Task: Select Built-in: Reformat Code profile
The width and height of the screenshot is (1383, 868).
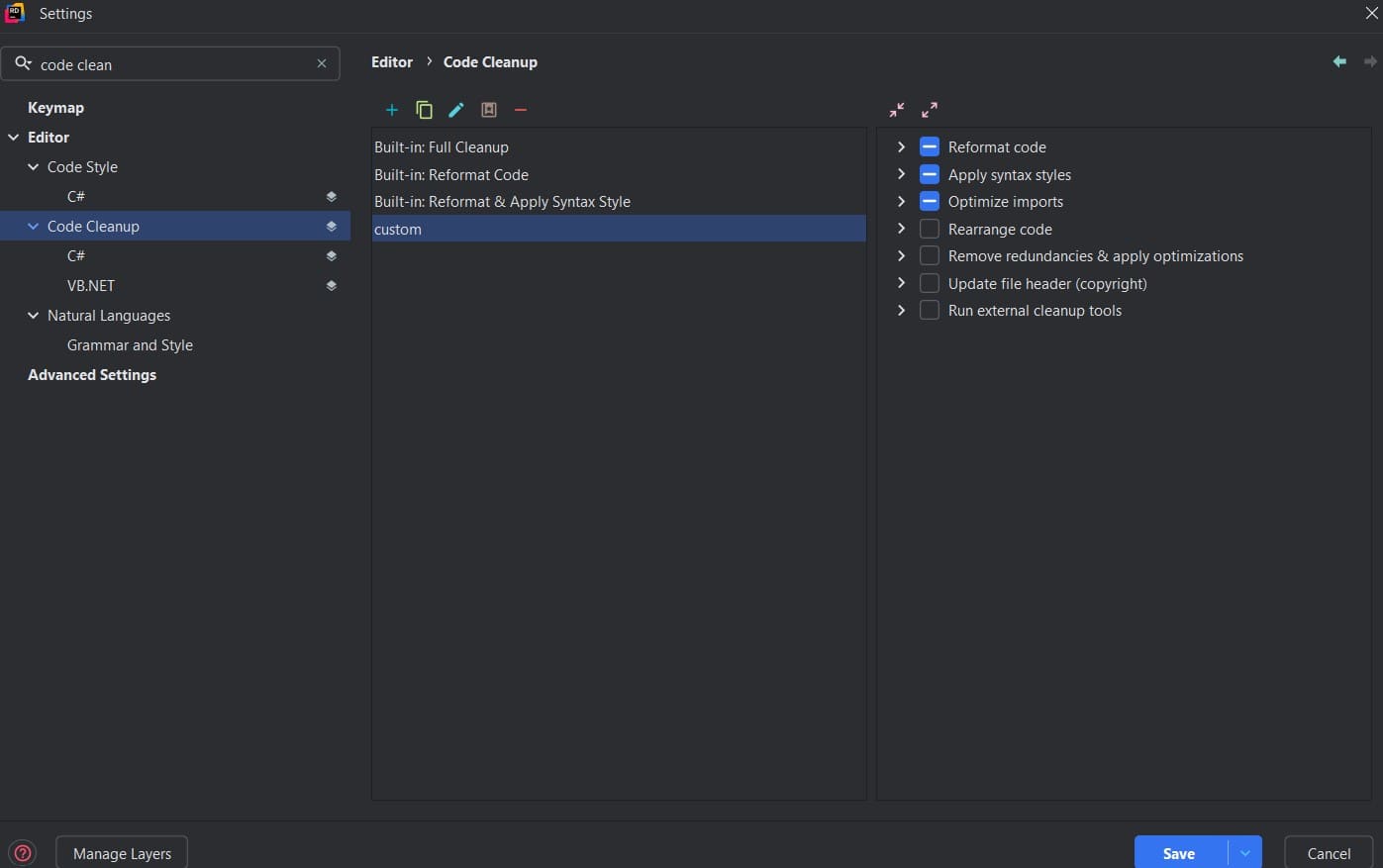Action: 619,174
